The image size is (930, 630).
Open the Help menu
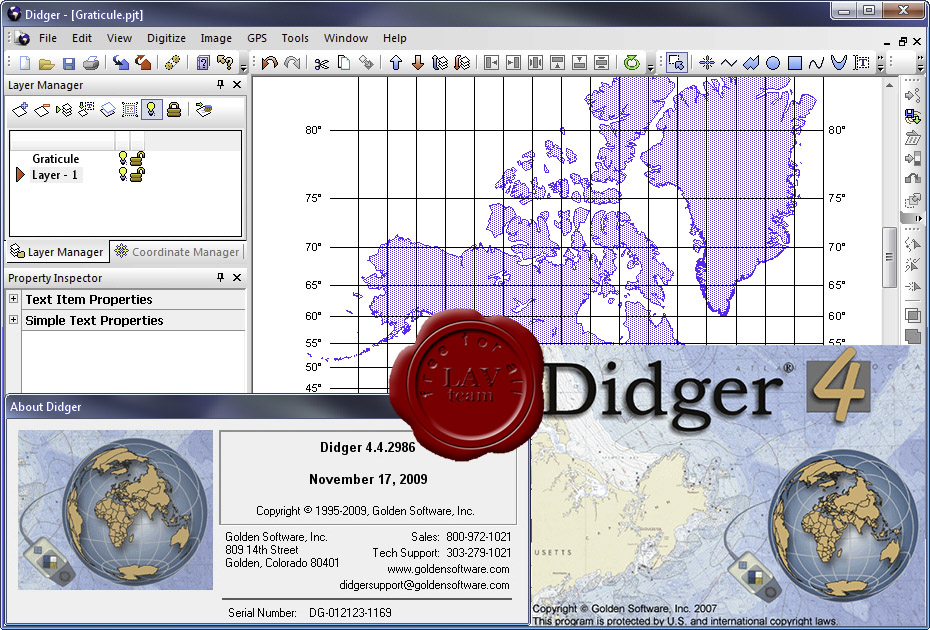click(x=394, y=38)
